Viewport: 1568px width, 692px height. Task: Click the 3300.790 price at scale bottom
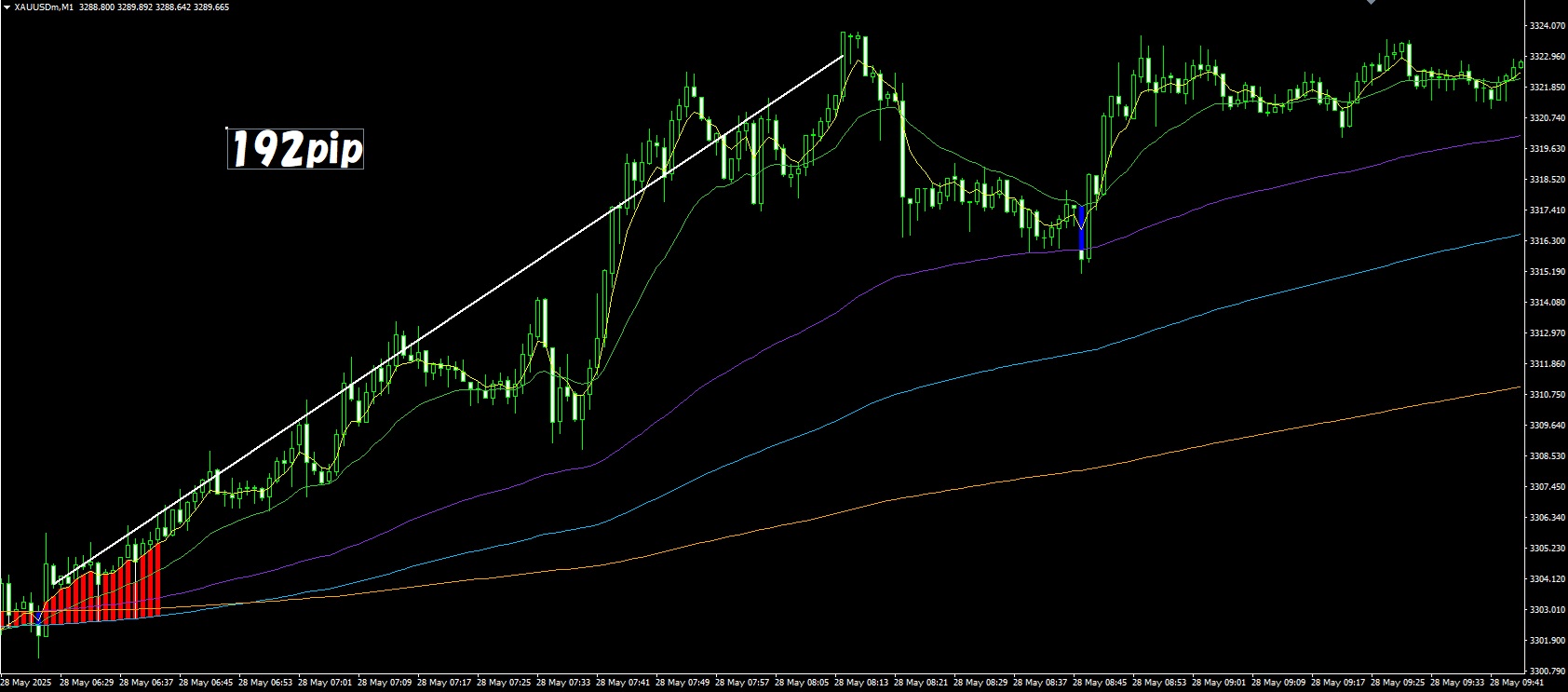(1545, 671)
